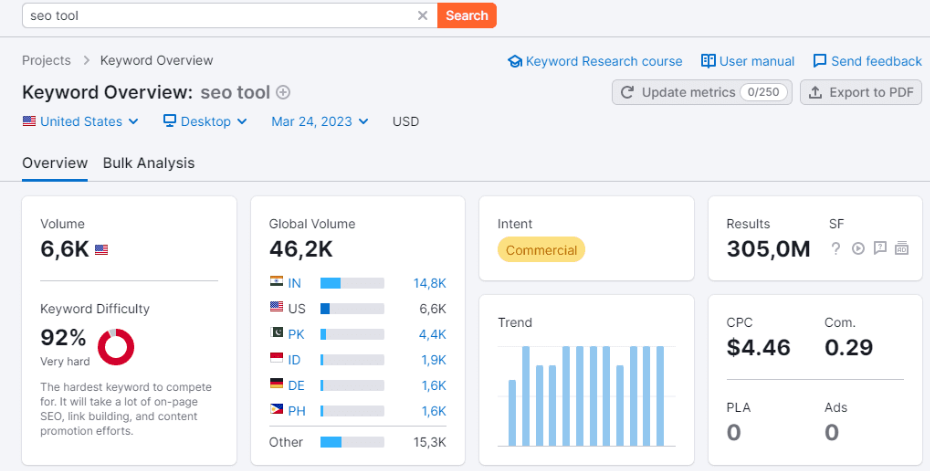The width and height of the screenshot is (930, 471).
Task: Click the SF question mark icon
Action: [836, 249]
